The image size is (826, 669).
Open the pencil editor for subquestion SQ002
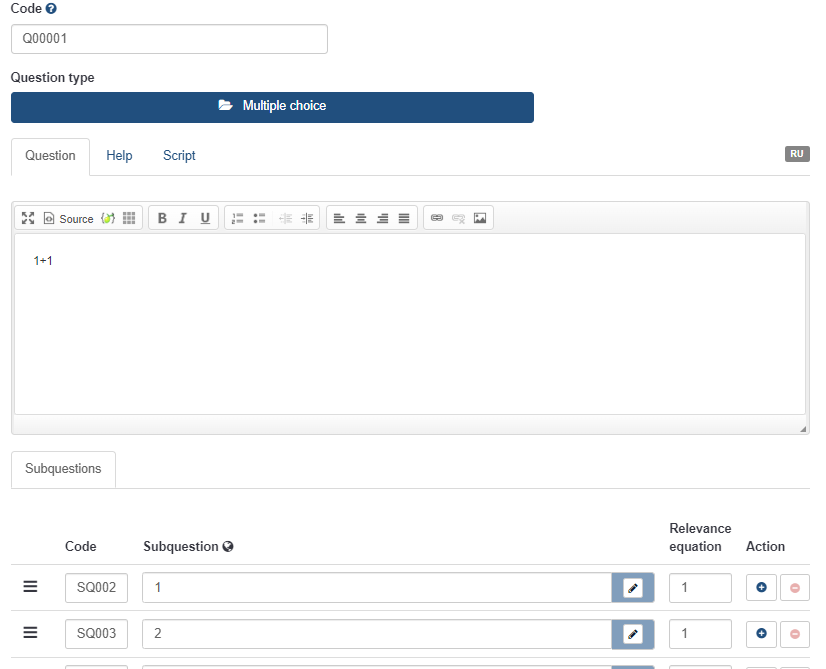[x=632, y=588]
